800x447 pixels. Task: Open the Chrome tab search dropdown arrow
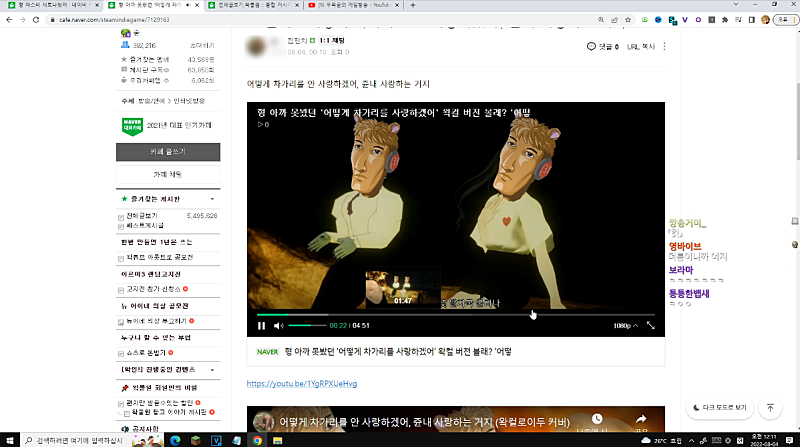736,4
